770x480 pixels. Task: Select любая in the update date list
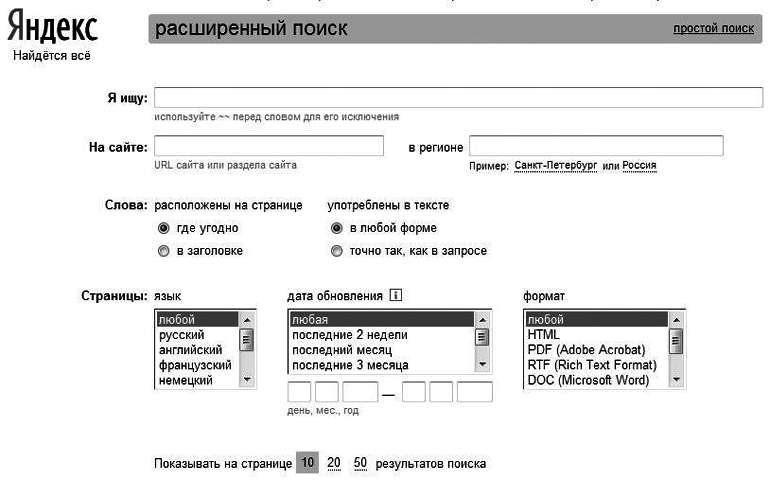point(382,319)
